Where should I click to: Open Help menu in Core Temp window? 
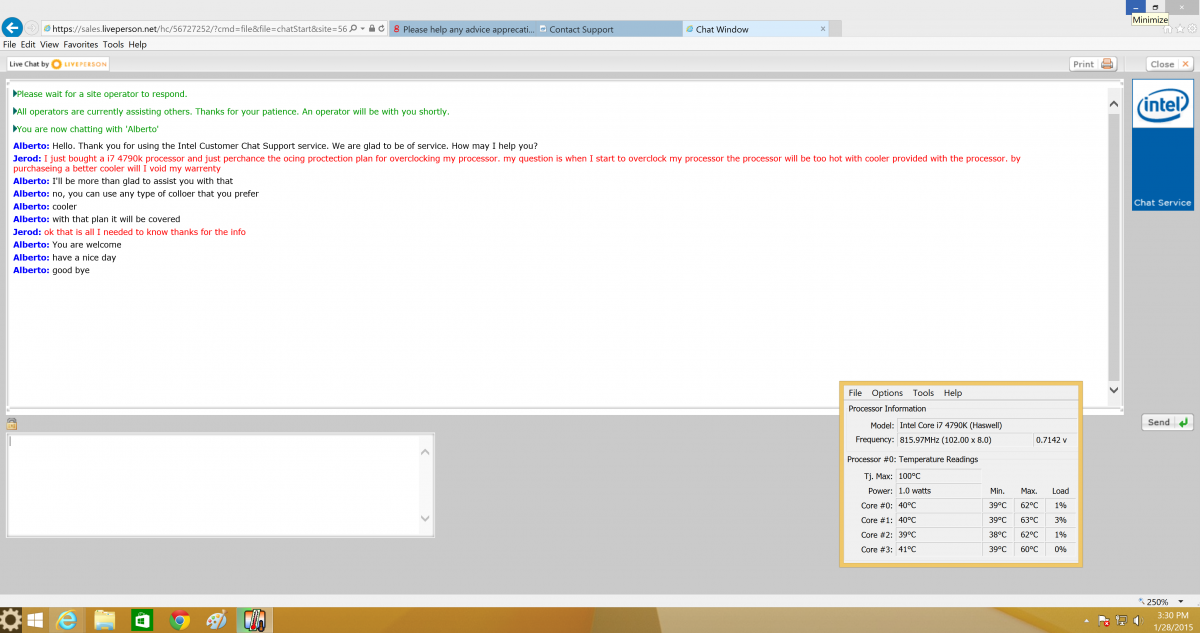(x=953, y=393)
